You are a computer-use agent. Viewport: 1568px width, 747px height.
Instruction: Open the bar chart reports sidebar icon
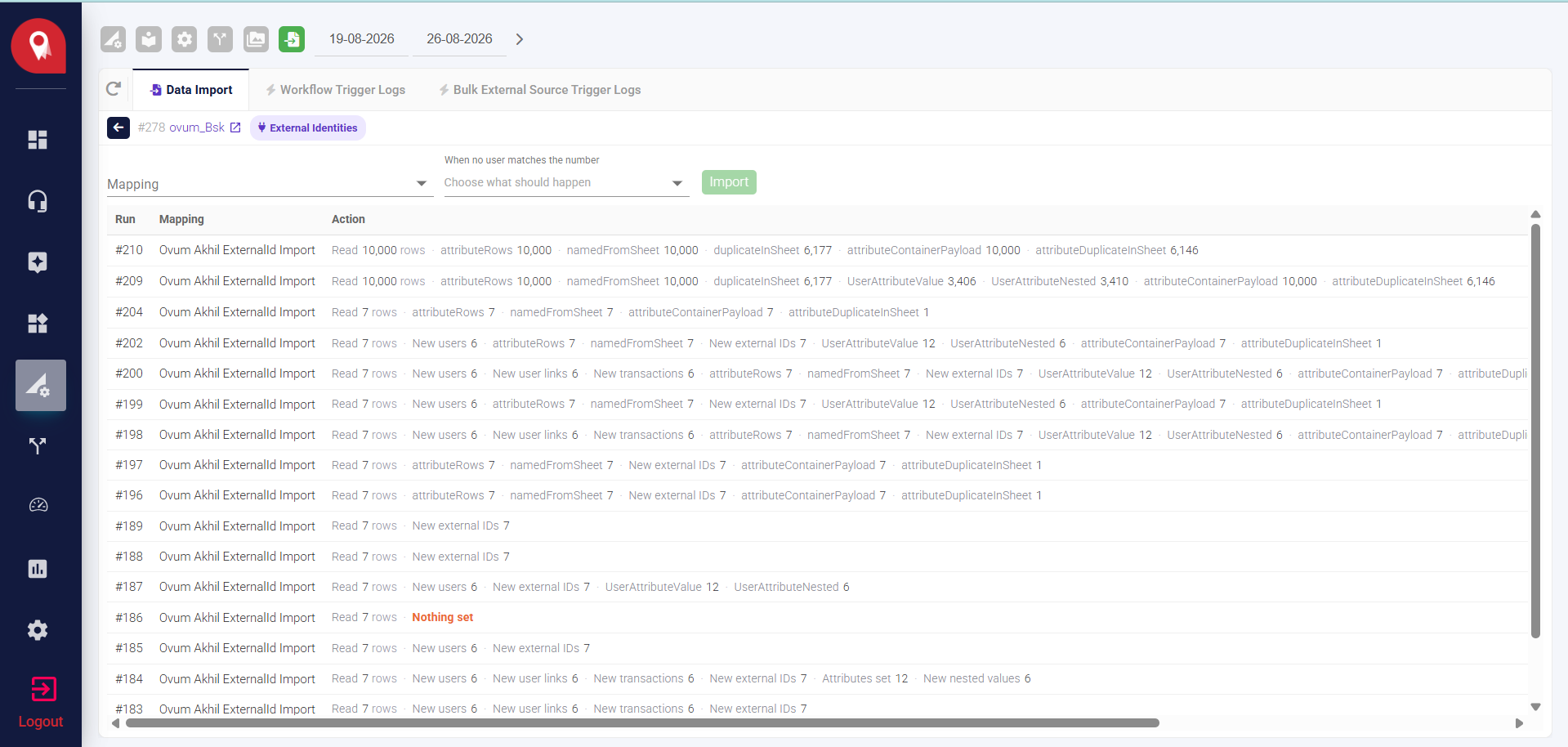[38, 569]
